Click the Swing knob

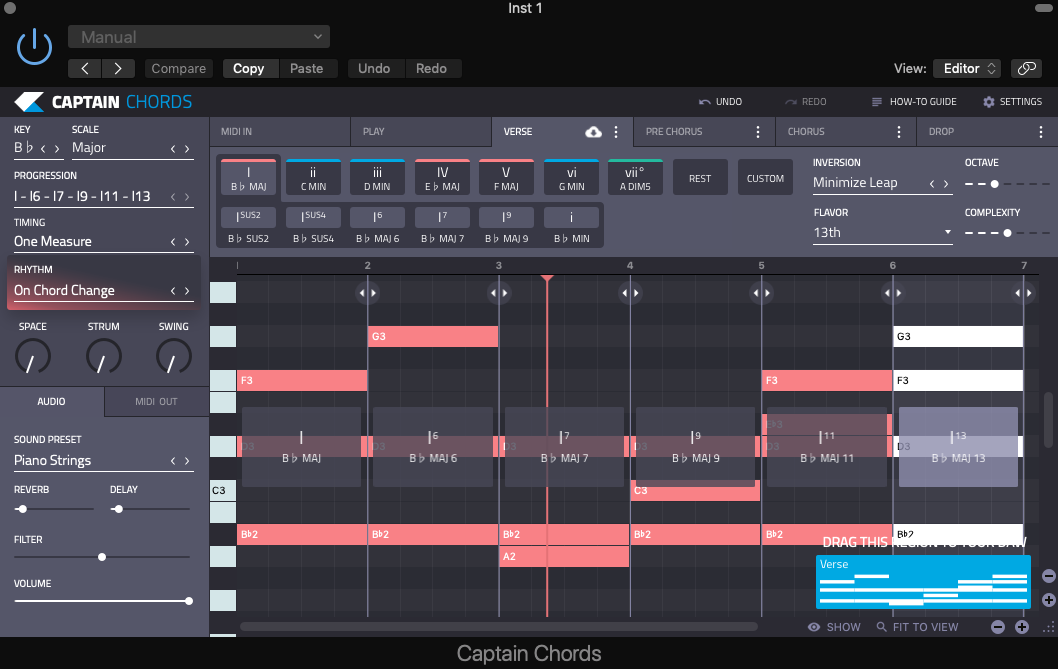(x=173, y=356)
